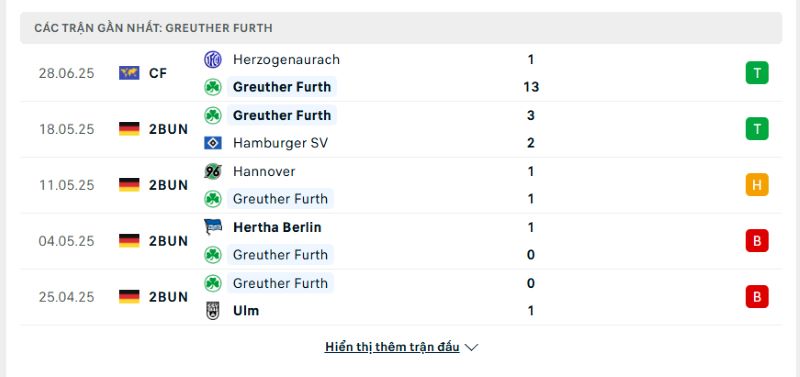Click the Hamburger SV club crest
The height and width of the screenshot is (377, 800).
point(213,143)
